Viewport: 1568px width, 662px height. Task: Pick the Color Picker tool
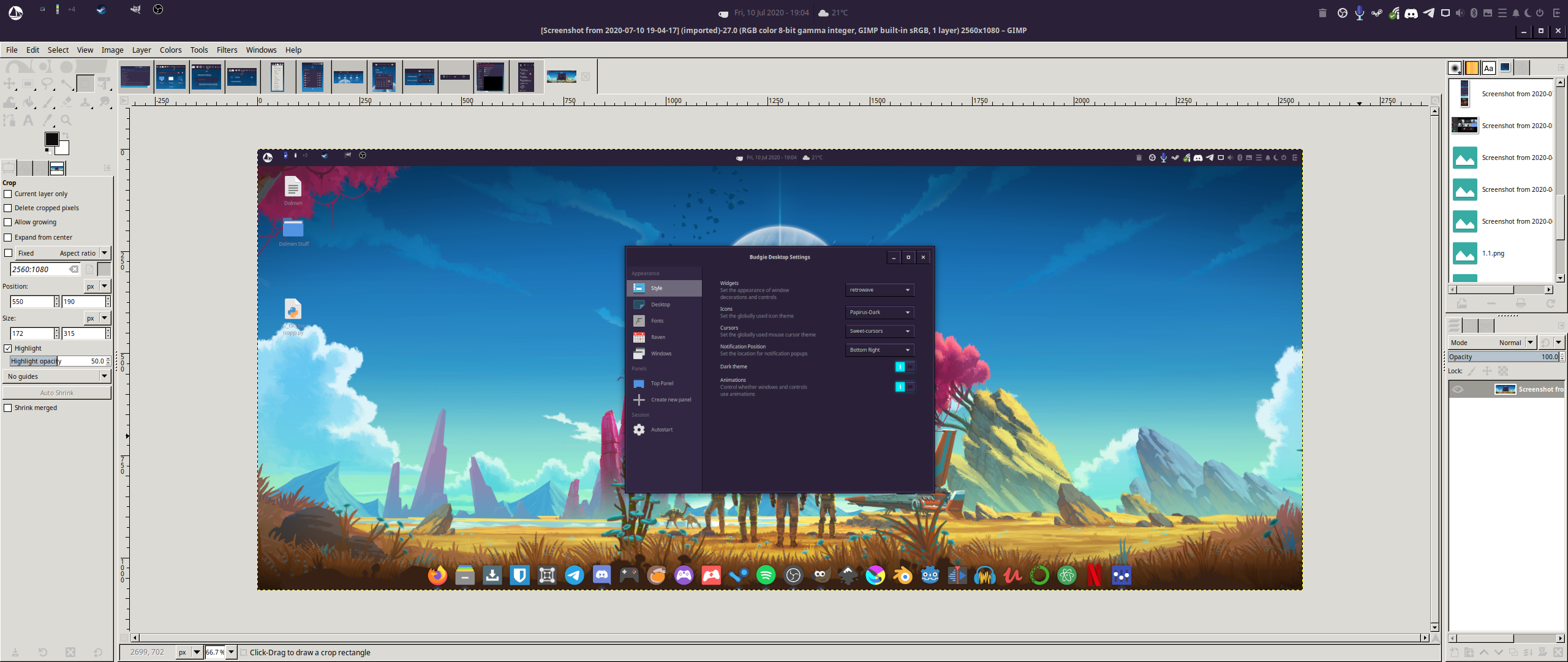(x=47, y=121)
